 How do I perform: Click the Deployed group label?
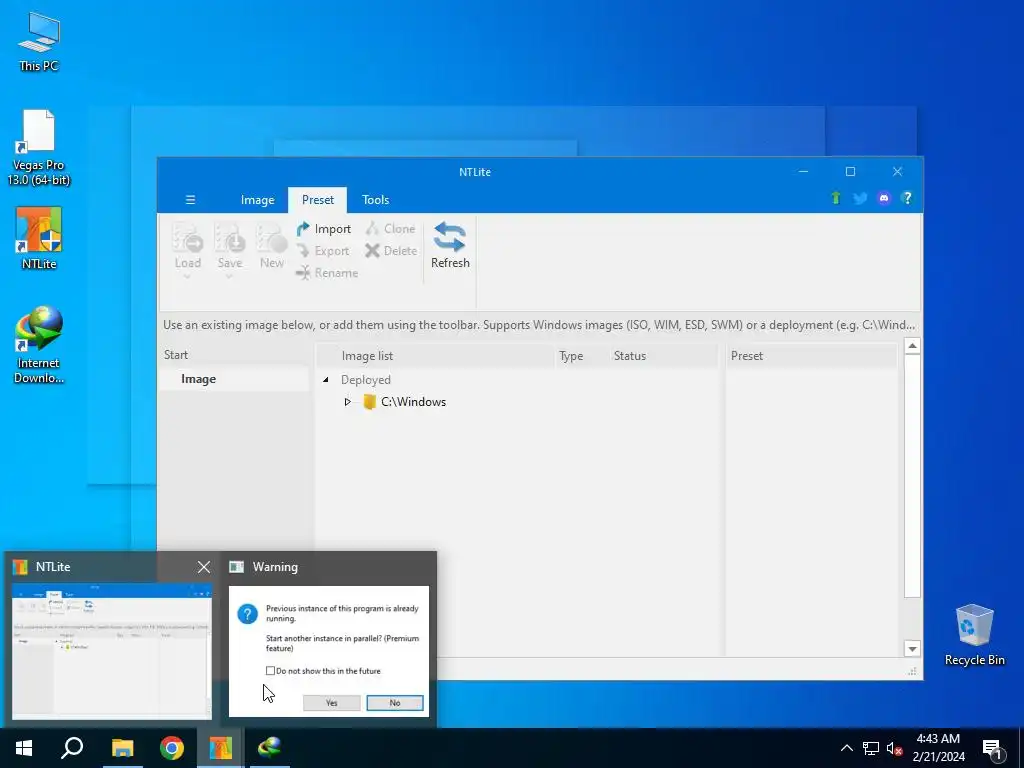pos(366,379)
